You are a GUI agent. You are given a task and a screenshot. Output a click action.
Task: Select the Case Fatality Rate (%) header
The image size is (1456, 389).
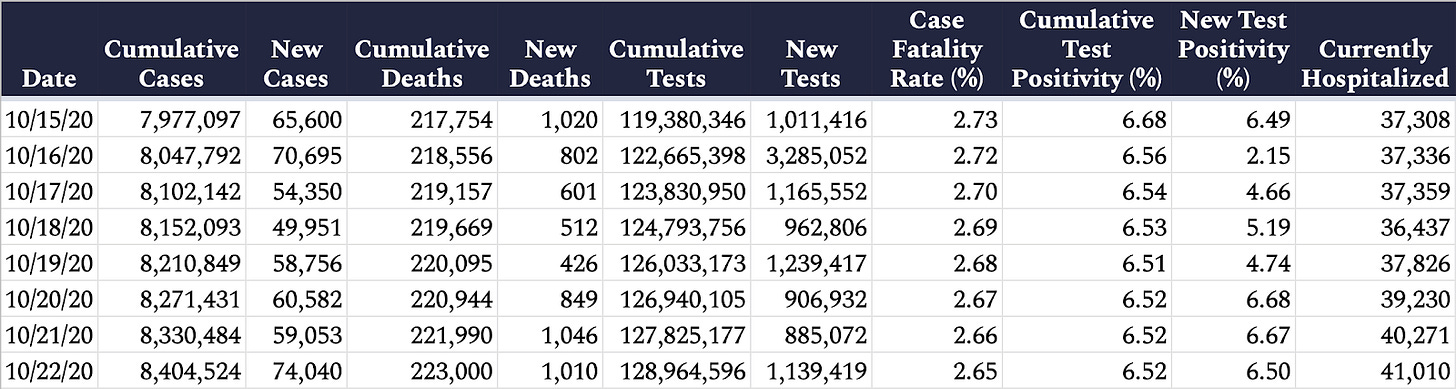pyautogui.click(x=936, y=49)
